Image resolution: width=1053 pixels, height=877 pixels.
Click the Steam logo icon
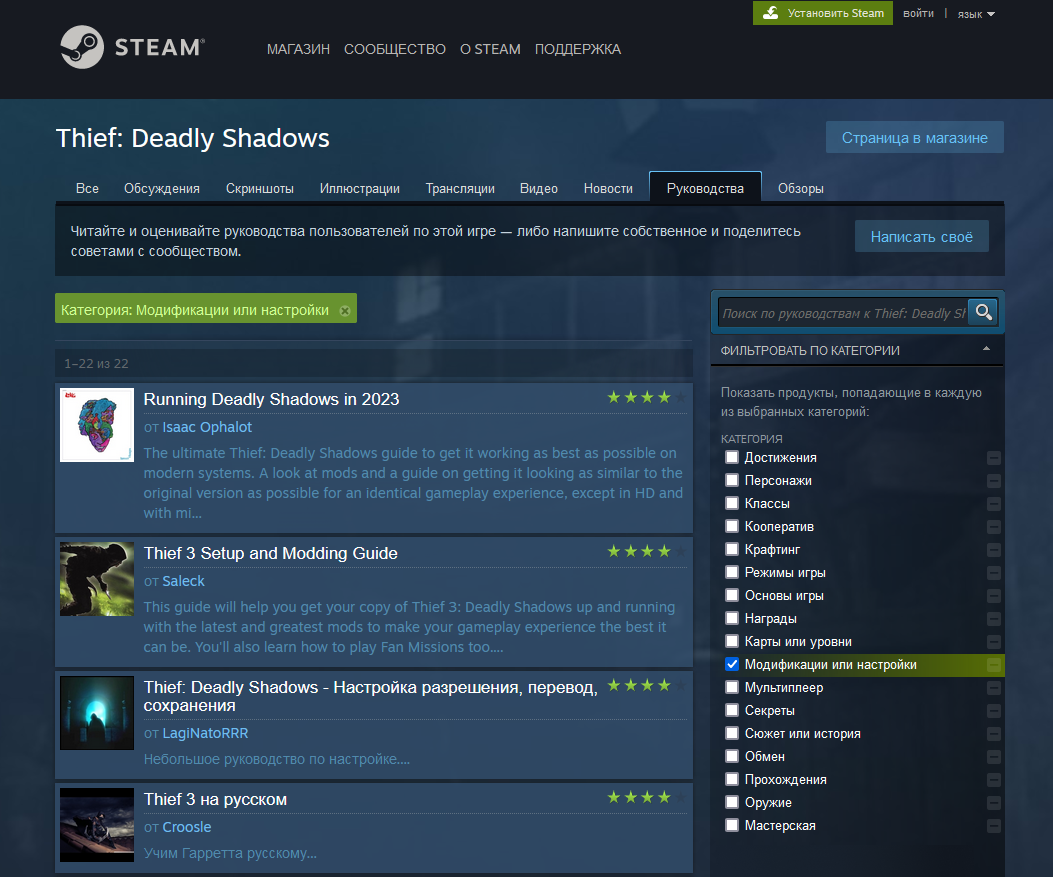tap(82, 47)
